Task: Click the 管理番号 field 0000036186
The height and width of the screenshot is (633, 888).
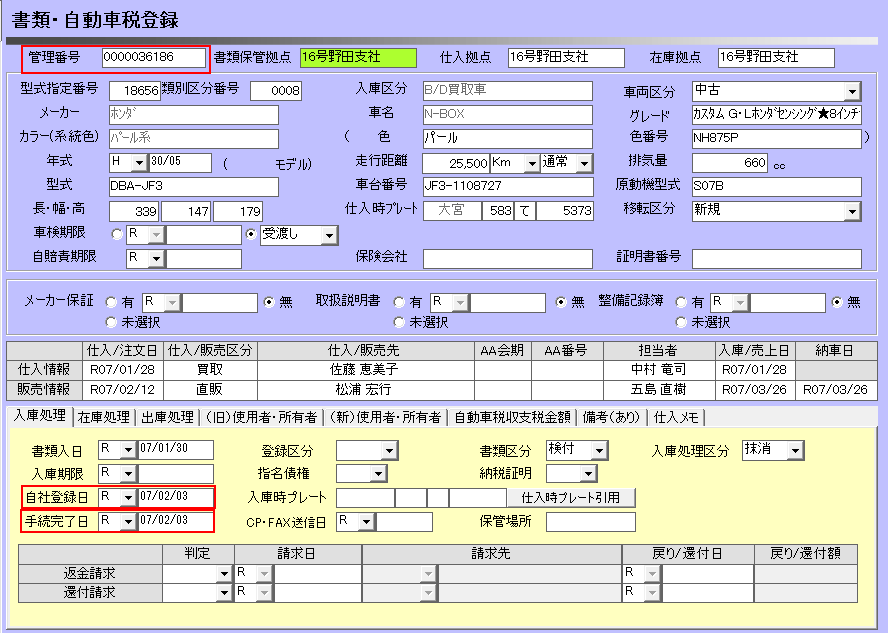Action: (154, 58)
